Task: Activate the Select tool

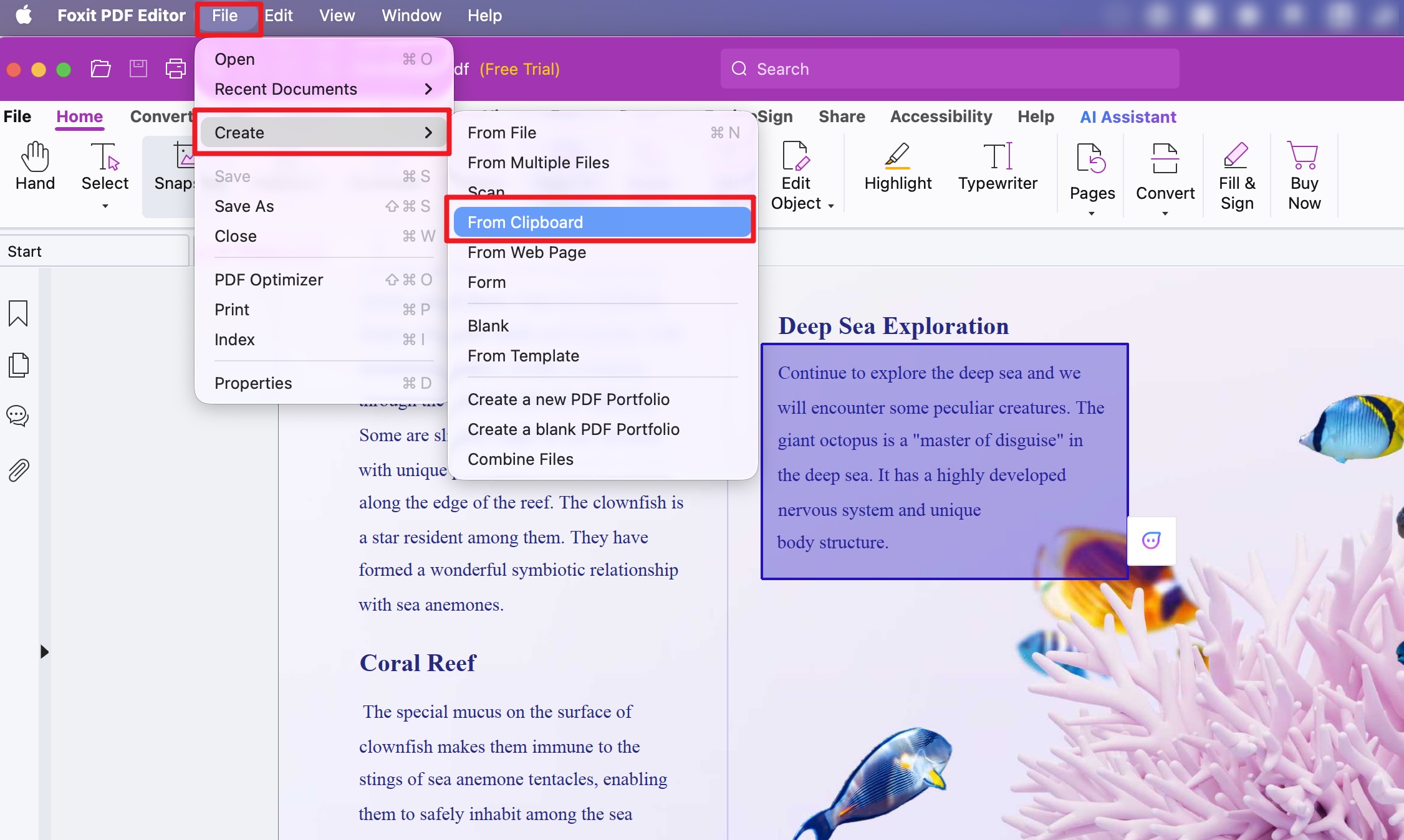Action: 105,166
